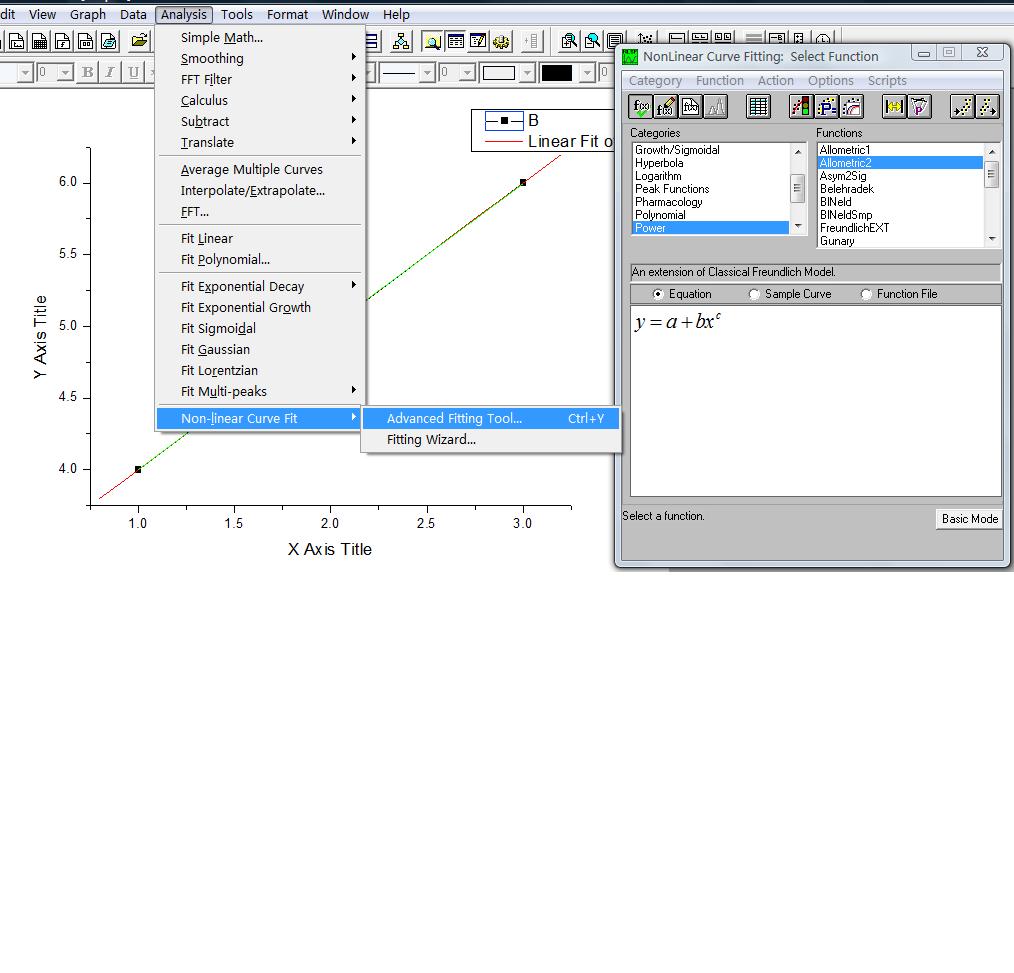Click the New Function page icon
The width and height of the screenshot is (1014, 973).
pos(691,107)
